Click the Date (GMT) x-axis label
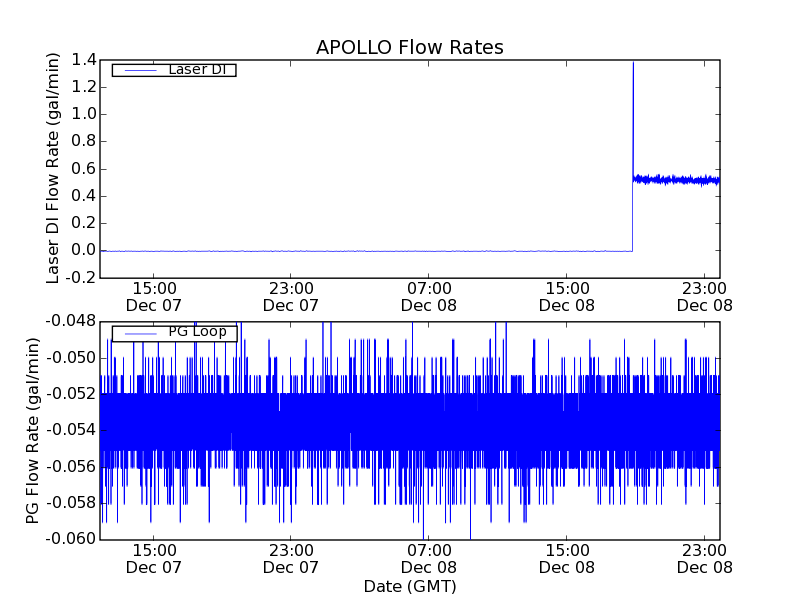The height and width of the screenshot is (600, 800). [409, 586]
